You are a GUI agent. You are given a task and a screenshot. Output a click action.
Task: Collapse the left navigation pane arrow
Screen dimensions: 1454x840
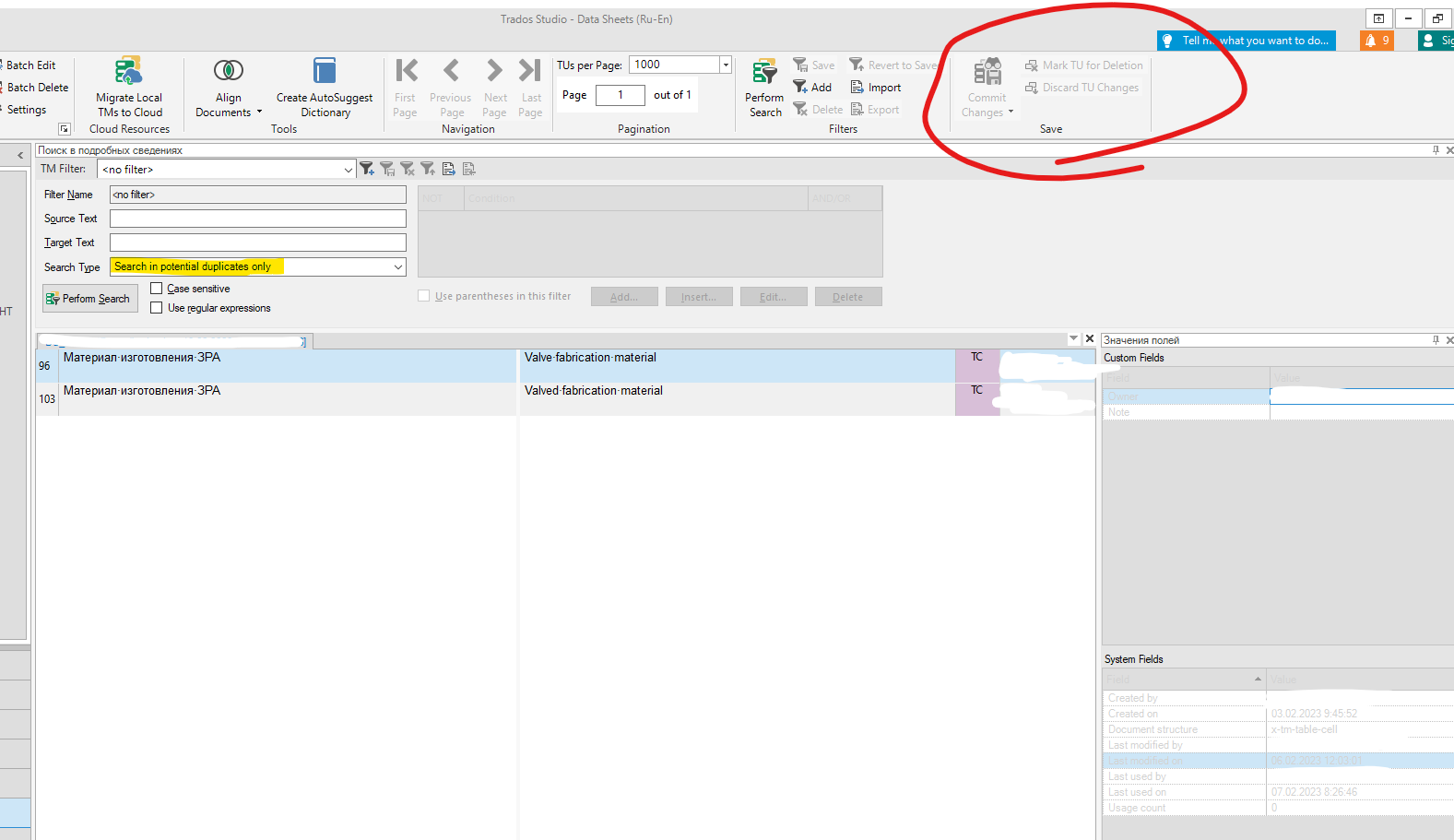pos(20,156)
